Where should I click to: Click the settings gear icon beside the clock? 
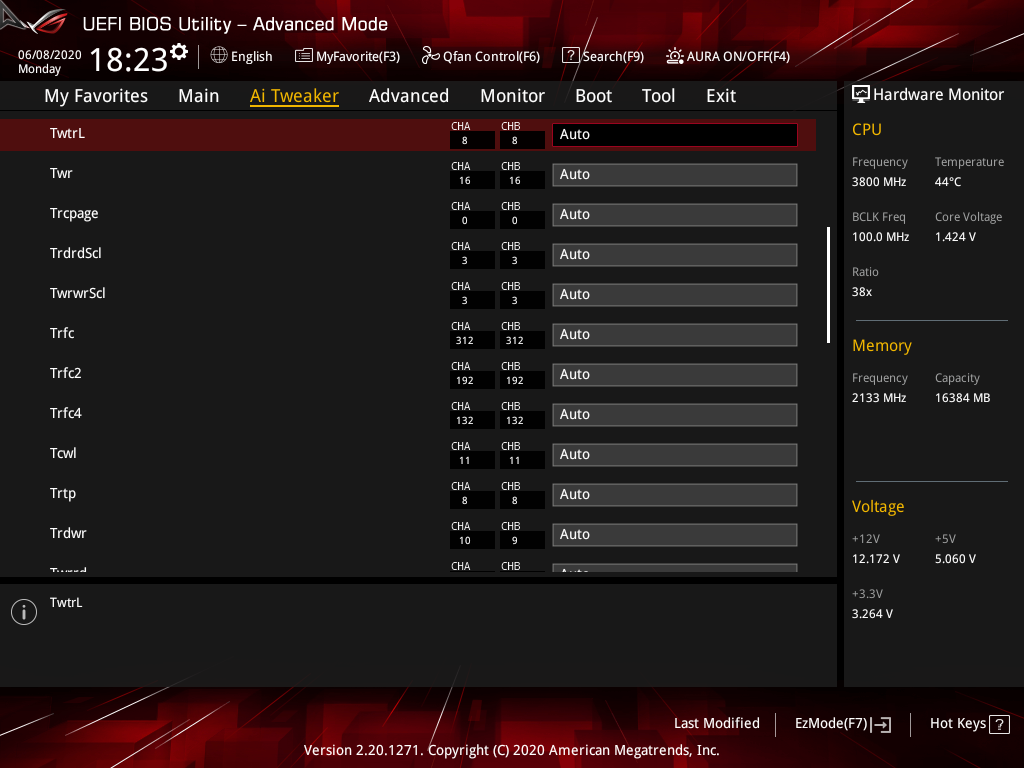pyautogui.click(x=179, y=52)
